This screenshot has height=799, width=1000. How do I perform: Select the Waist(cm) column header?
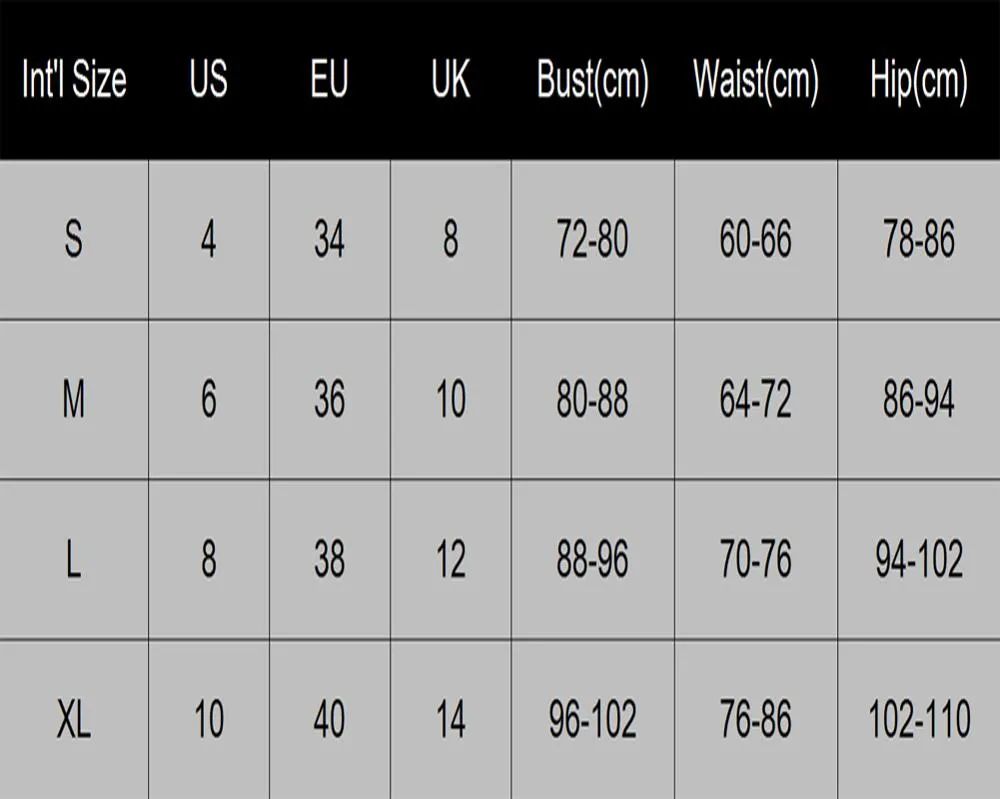click(756, 80)
